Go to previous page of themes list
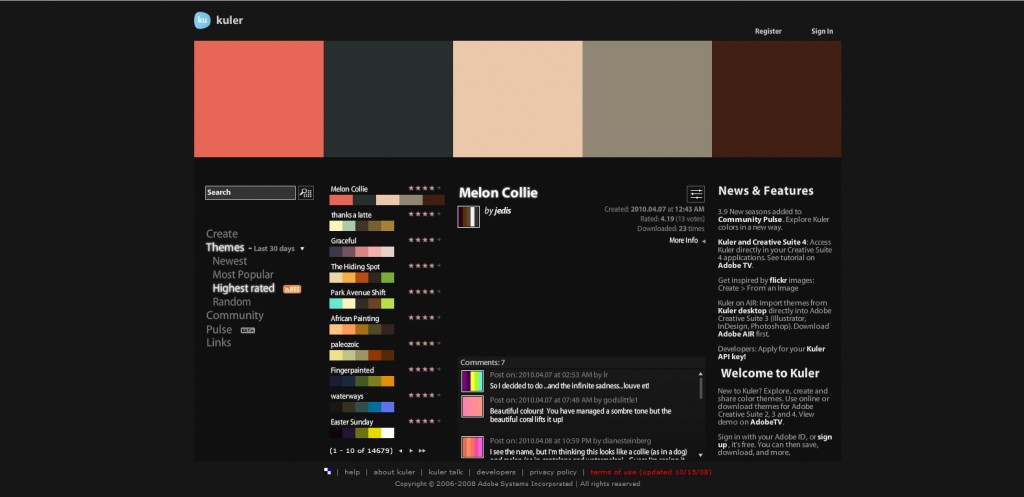Viewport: 1024px width, 497px height. [x=401, y=451]
